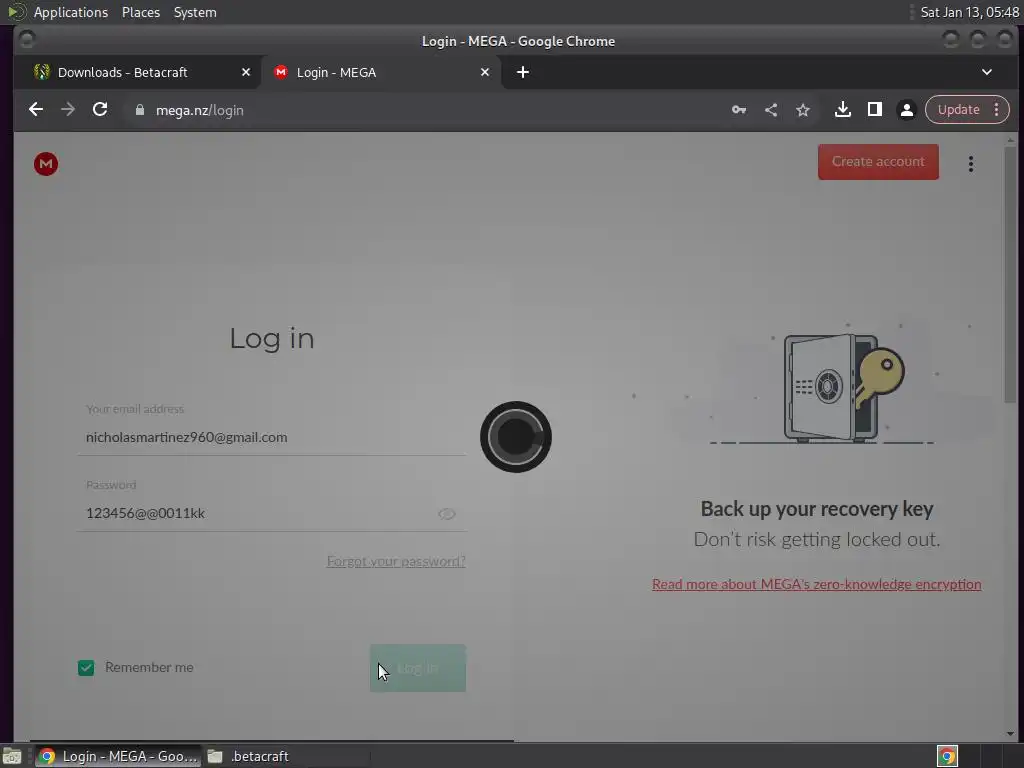
Task: View site info lock icon
Action: pos(139,110)
